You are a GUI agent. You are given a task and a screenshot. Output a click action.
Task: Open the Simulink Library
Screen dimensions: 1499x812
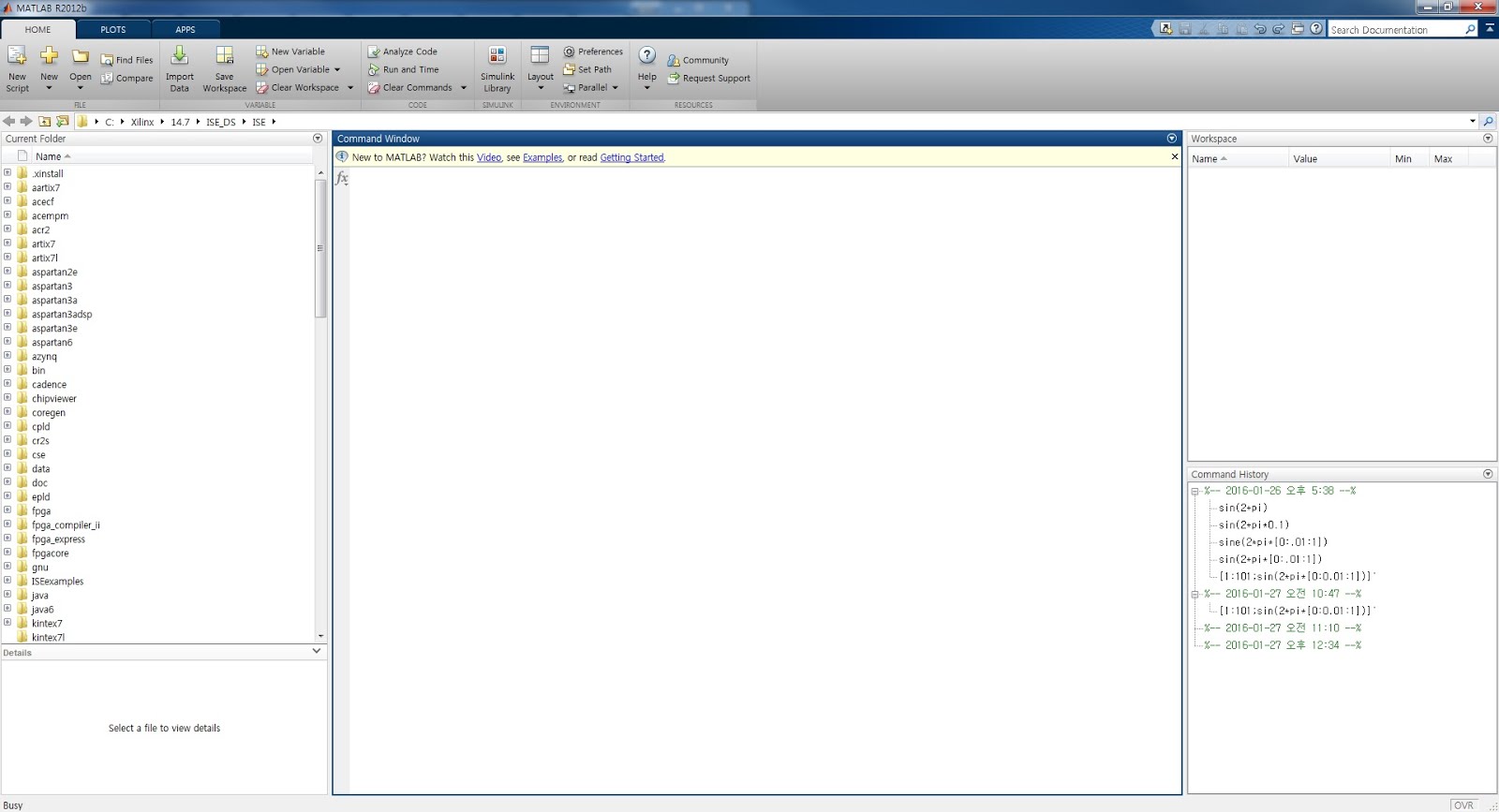(497, 68)
